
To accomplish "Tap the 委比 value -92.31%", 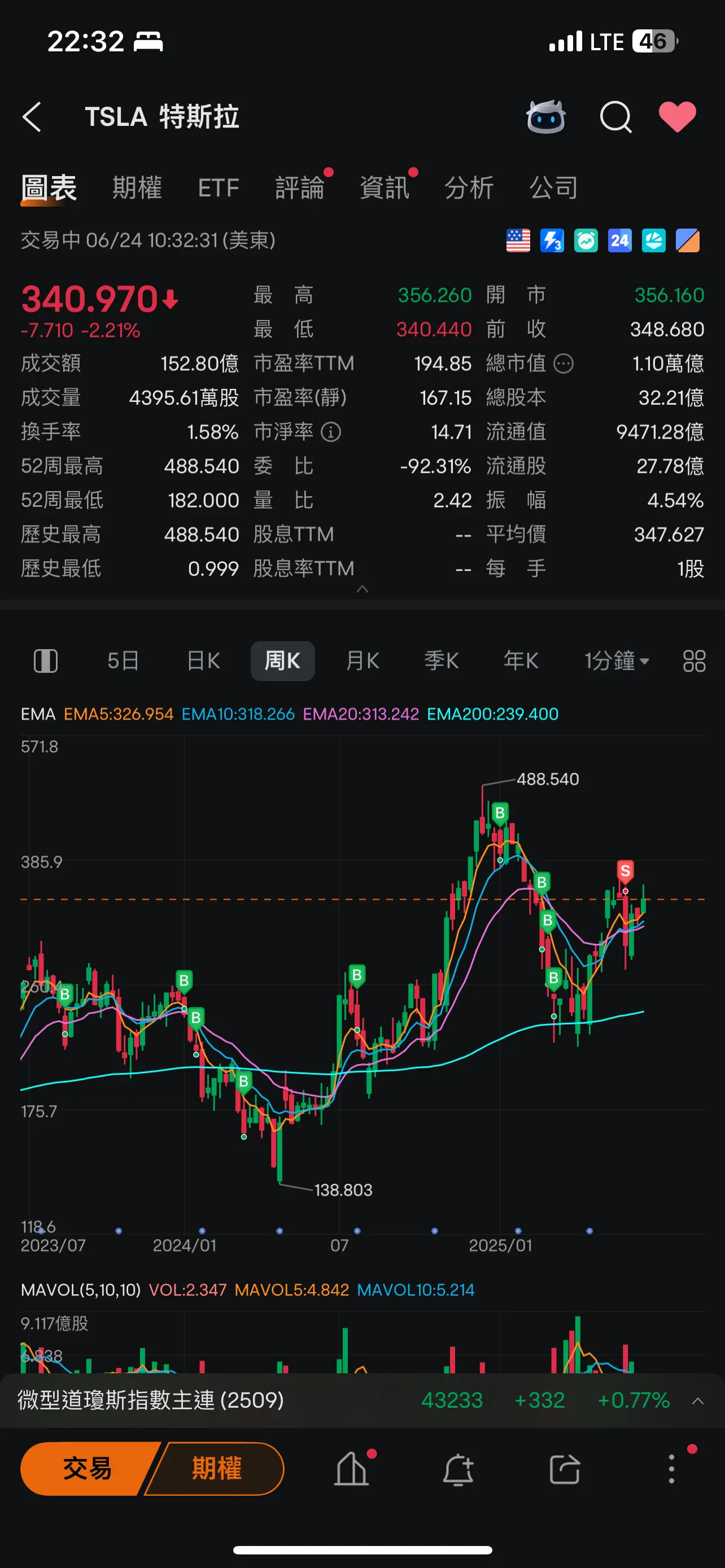I will coord(435,466).
